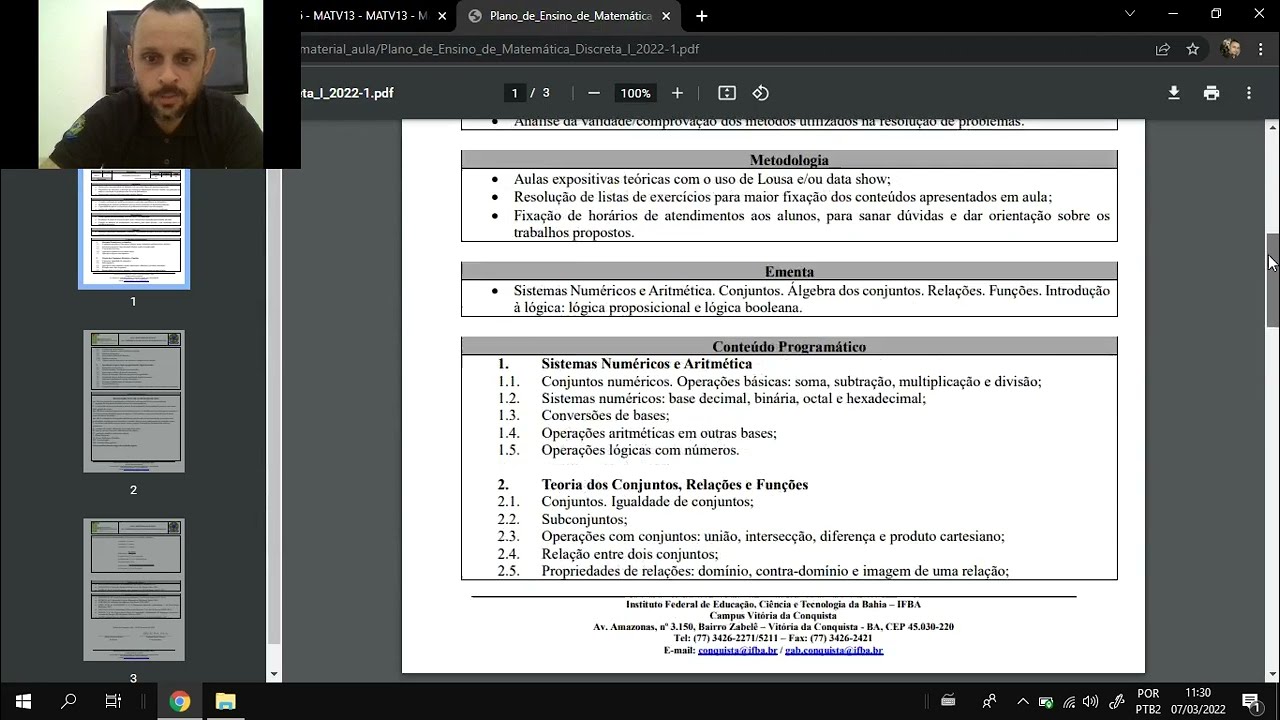Fit PDF to page width
The width and height of the screenshot is (1280, 720).
(x=727, y=93)
